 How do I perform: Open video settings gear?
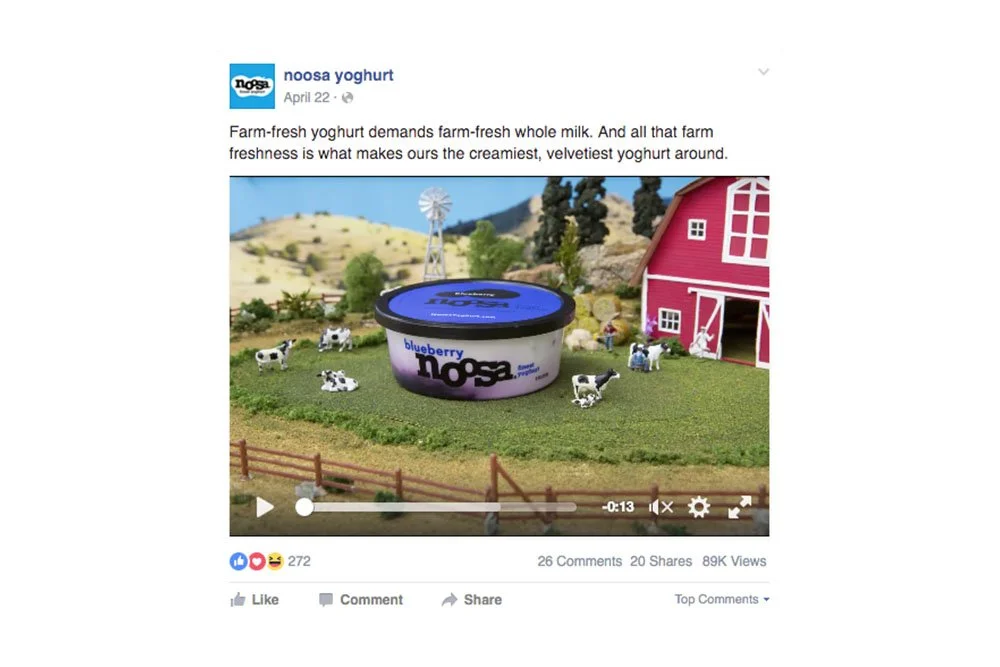pyautogui.click(x=699, y=507)
